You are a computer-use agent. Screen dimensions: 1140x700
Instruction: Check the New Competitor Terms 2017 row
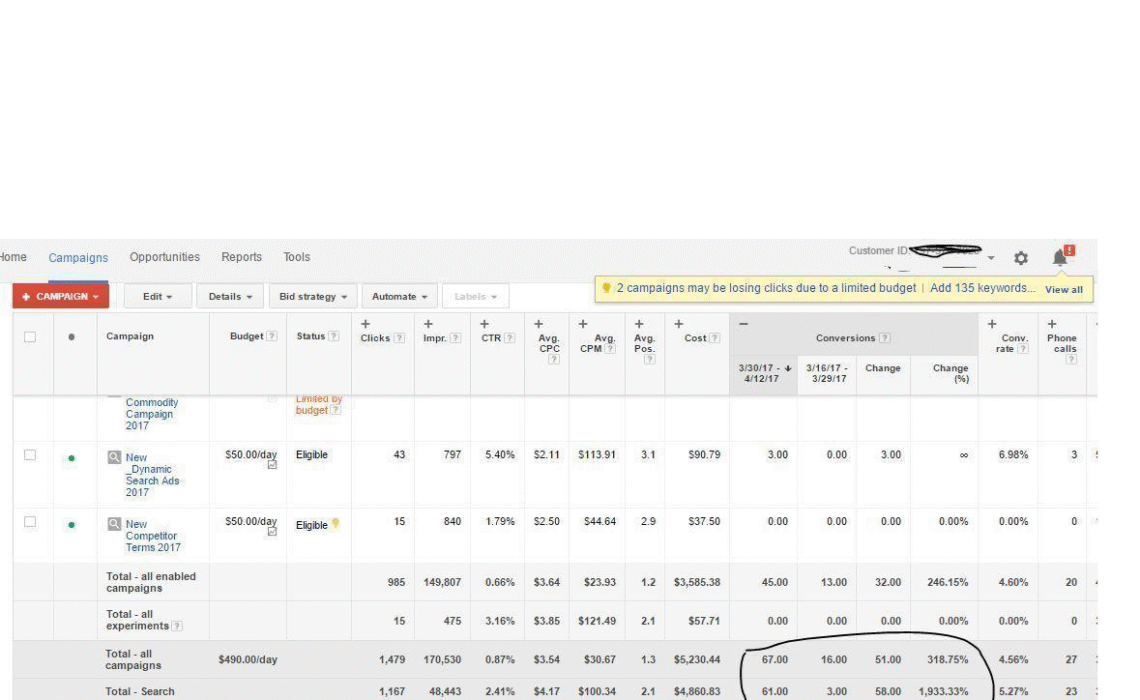pos(30,522)
